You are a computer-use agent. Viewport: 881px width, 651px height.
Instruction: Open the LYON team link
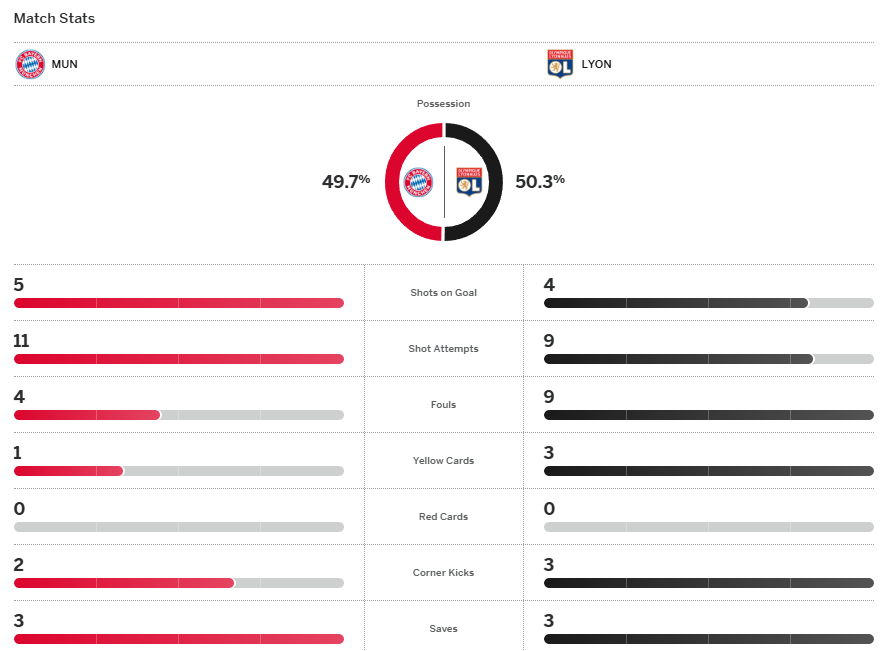click(x=596, y=64)
